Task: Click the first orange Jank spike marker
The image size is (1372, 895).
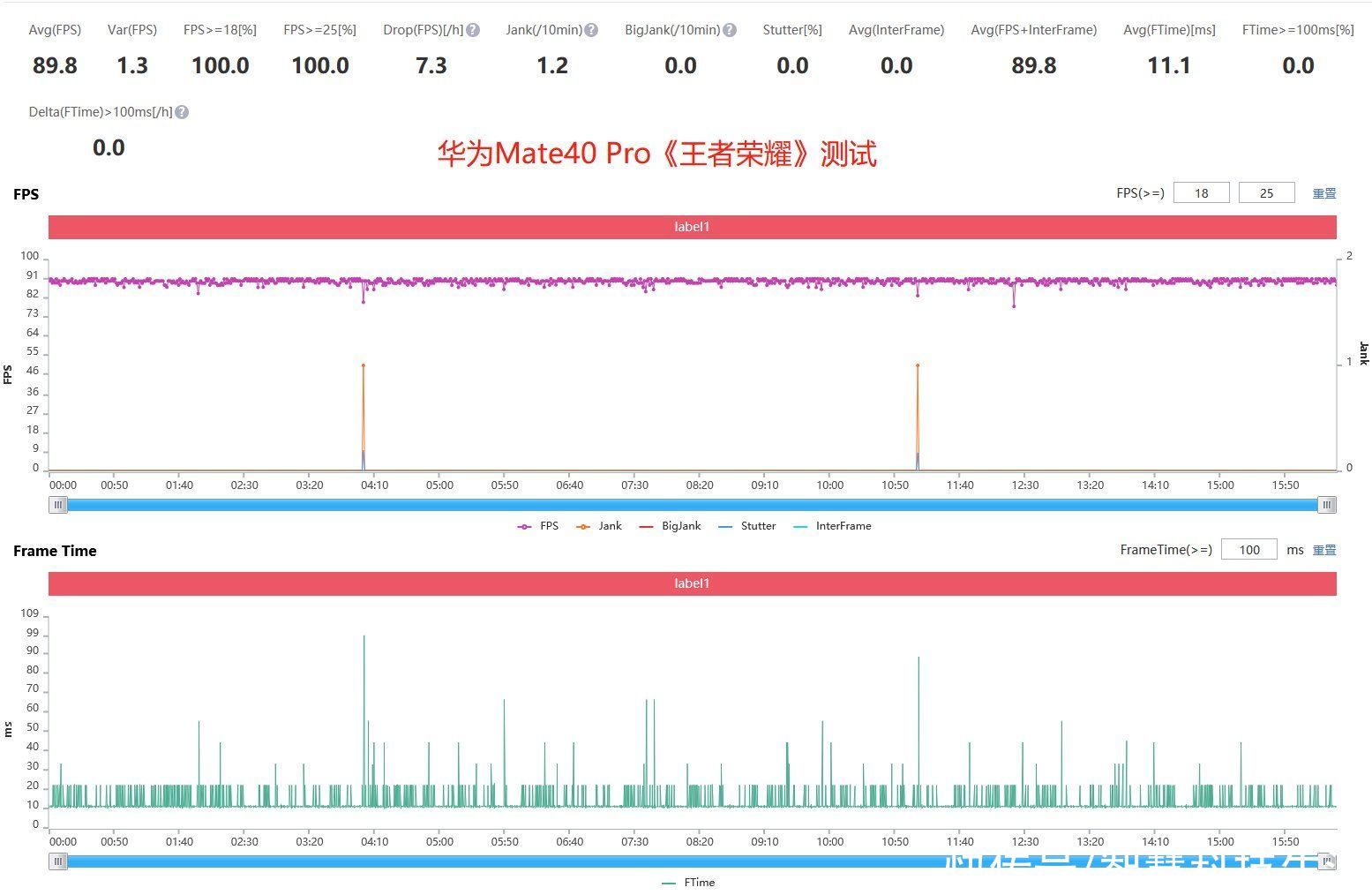Action: pyautogui.click(x=363, y=365)
